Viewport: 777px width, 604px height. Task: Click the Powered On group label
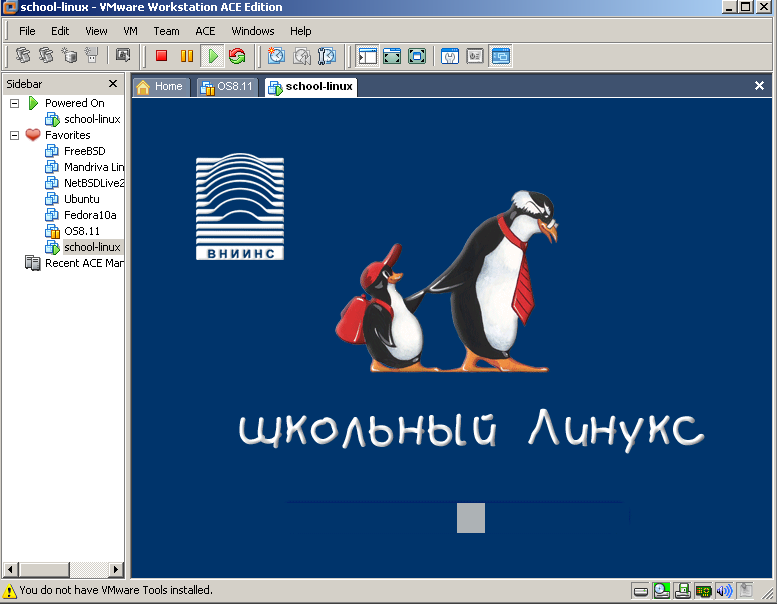point(75,103)
